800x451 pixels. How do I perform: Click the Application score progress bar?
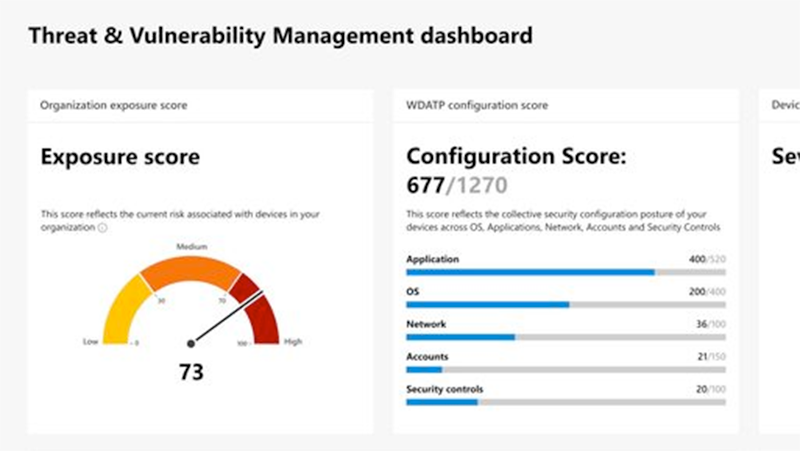click(x=566, y=272)
